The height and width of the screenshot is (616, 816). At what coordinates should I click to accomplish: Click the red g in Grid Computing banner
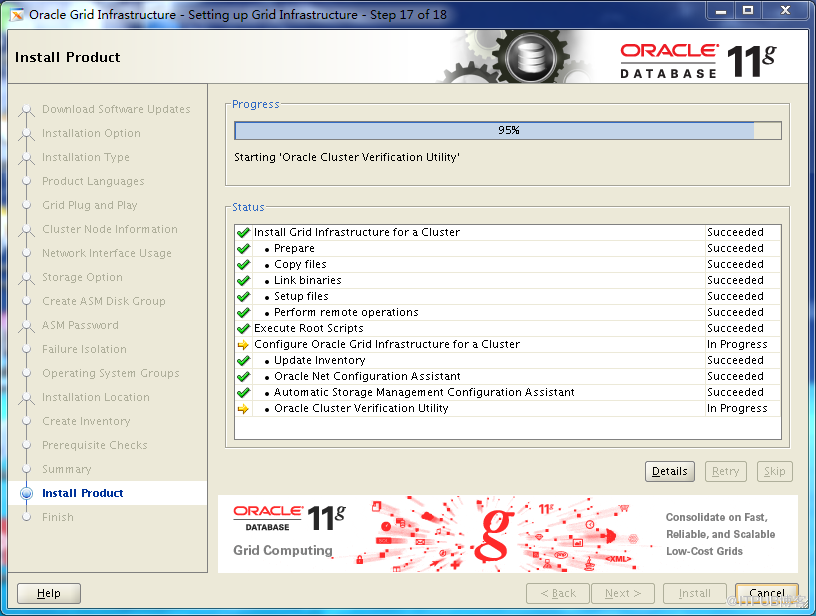tap(494, 534)
